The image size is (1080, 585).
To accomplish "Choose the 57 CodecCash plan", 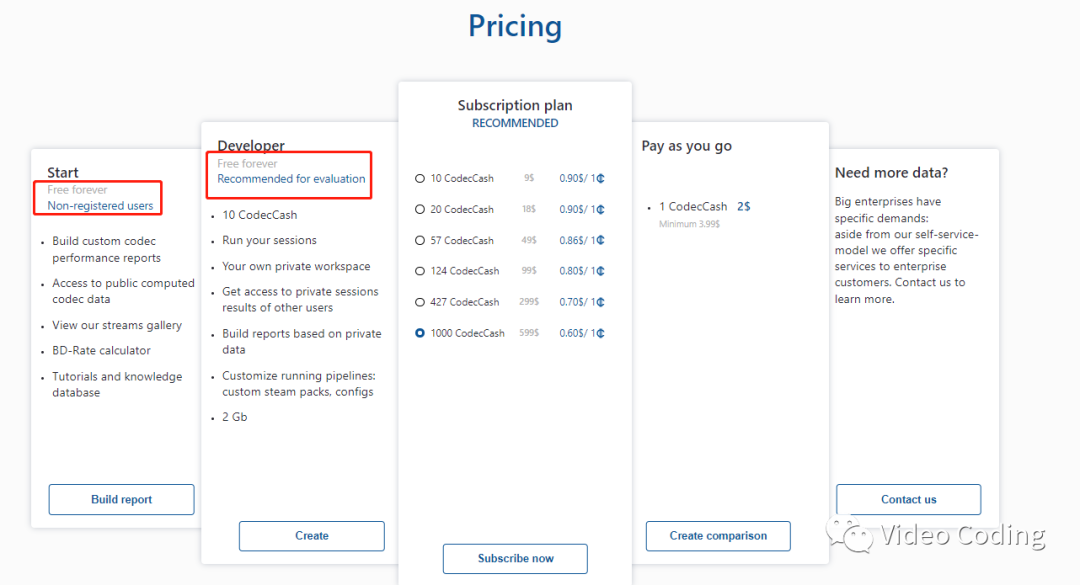I will (x=420, y=241).
